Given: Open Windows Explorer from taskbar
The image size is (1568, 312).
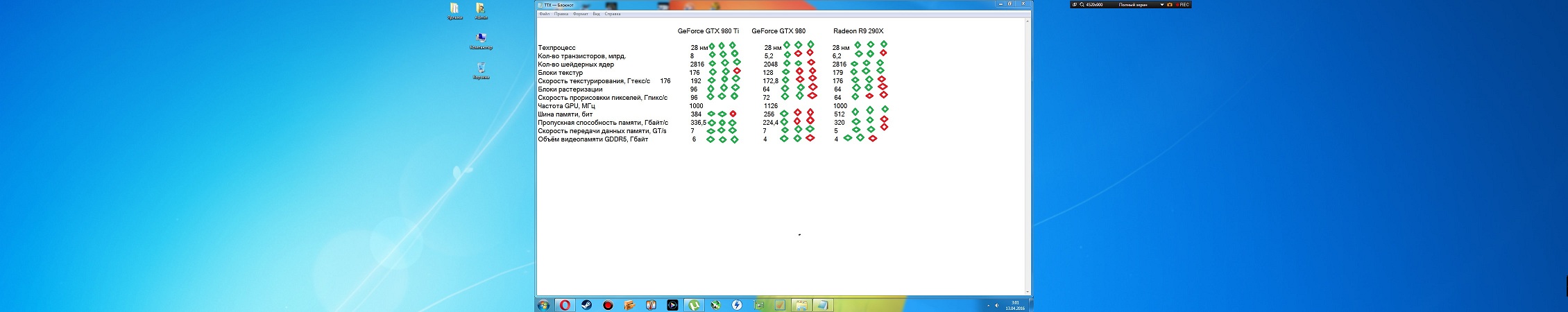Looking at the screenshot, I should point(801,305).
